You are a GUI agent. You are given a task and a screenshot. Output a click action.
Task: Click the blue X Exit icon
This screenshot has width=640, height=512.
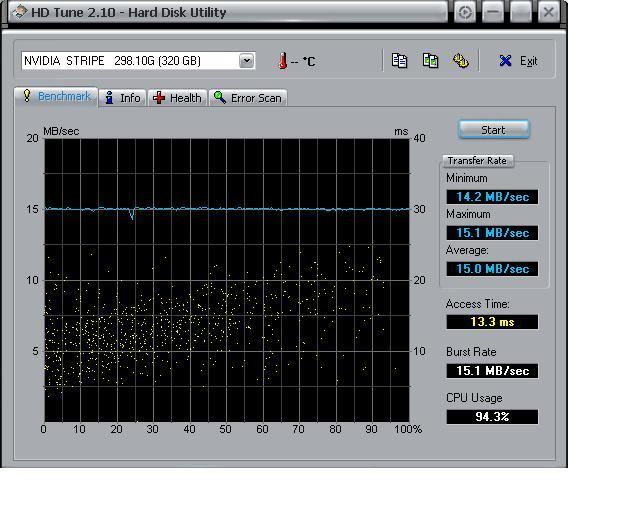coord(505,61)
